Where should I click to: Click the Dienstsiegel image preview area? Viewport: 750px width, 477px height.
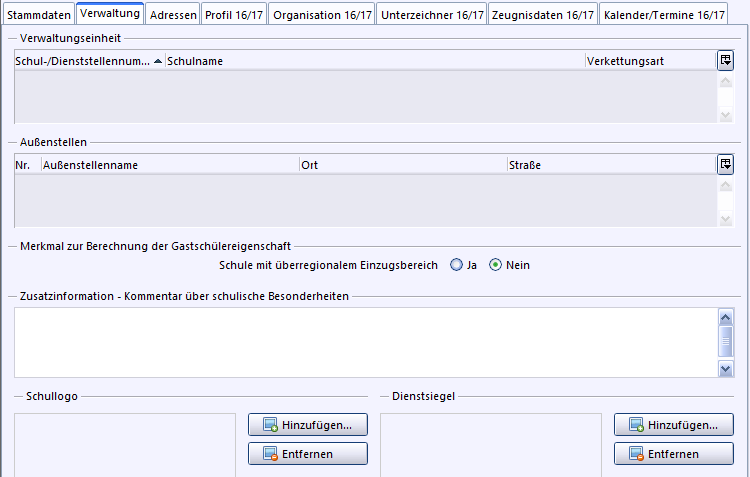click(x=491, y=445)
